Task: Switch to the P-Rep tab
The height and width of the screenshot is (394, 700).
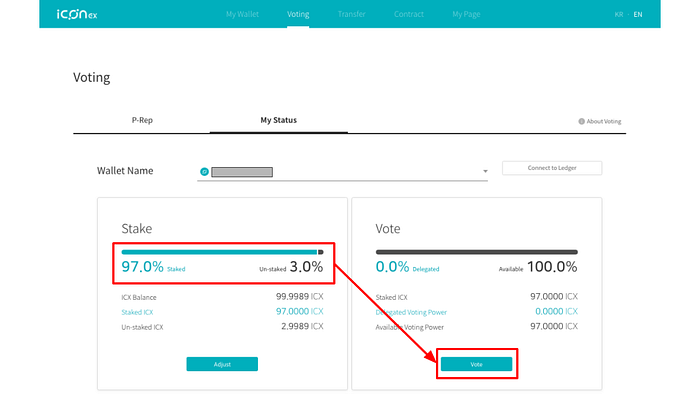Action: click(x=142, y=120)
